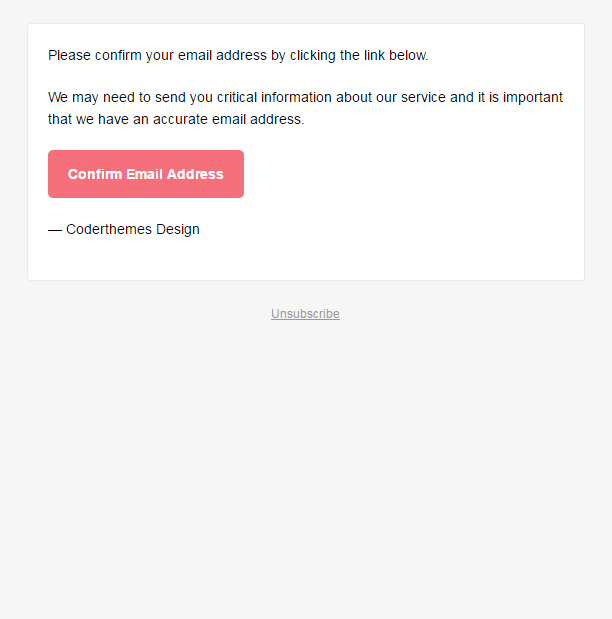
Task: Follow the Unsubscribe link
Action: click(x=305, y=314)
